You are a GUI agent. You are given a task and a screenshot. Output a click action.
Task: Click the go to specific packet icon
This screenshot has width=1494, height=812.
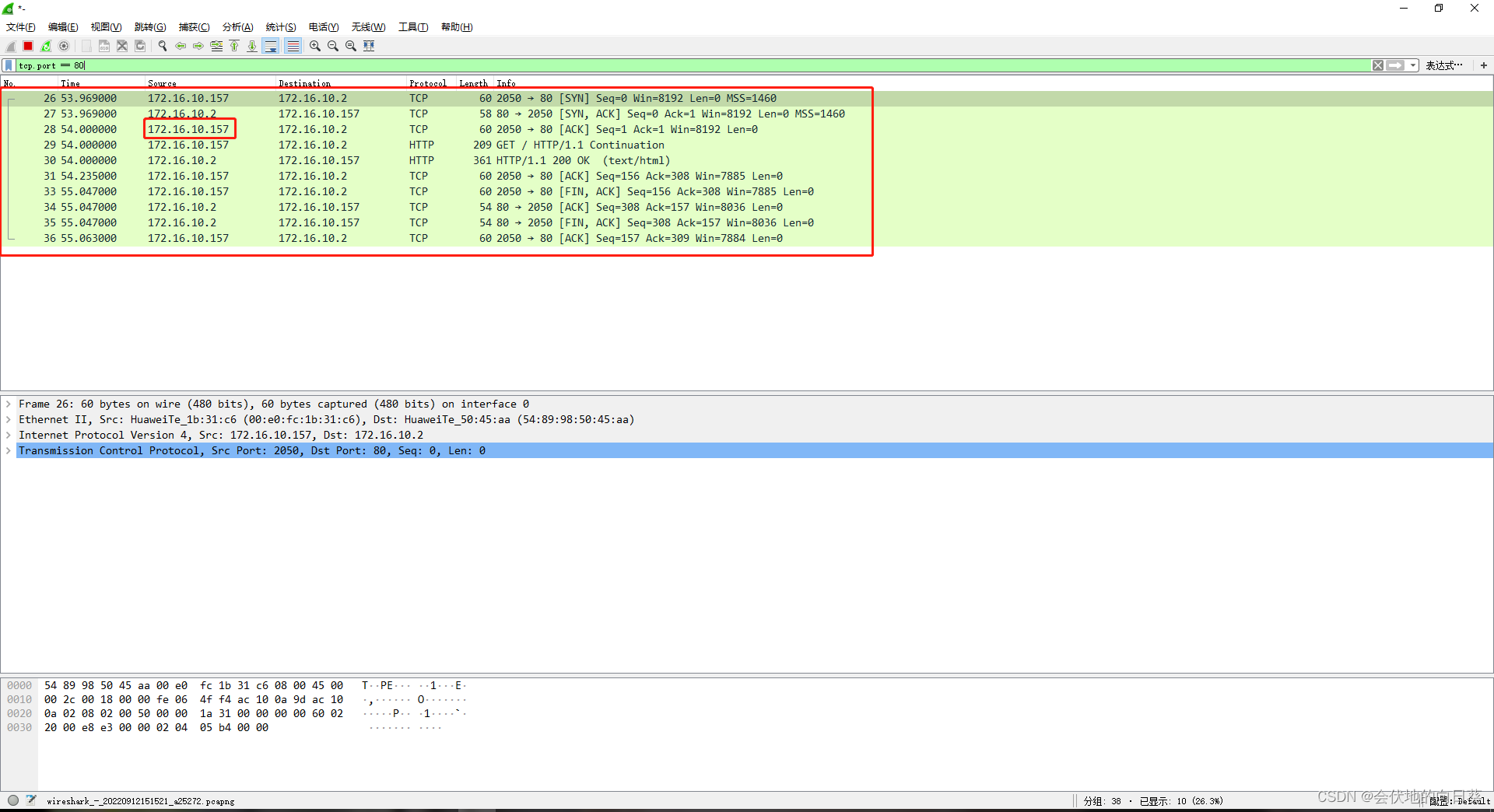[216, 46]
